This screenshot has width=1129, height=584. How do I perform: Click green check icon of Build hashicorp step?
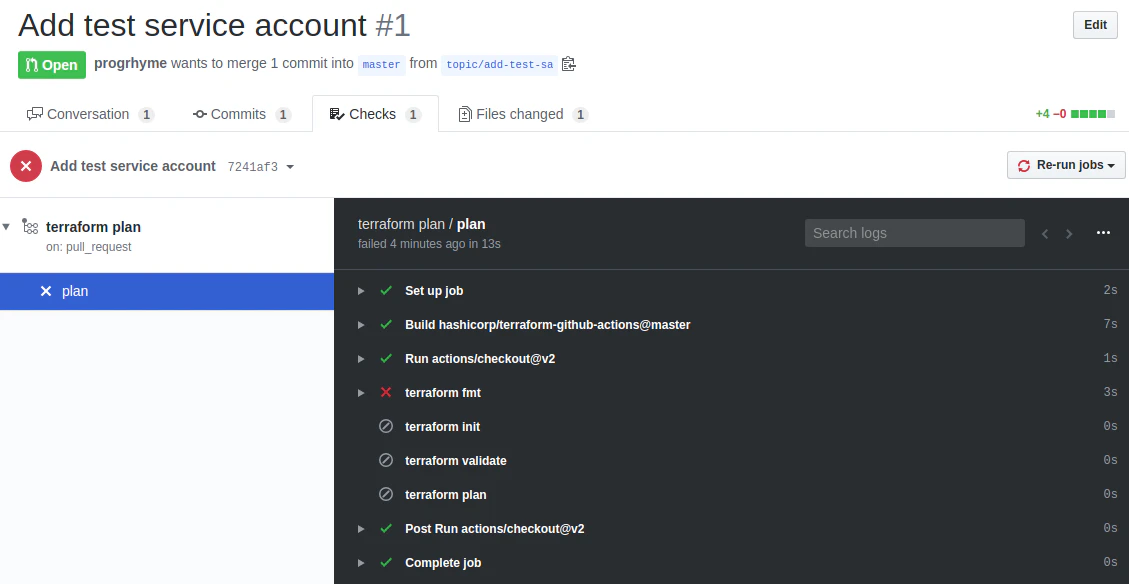pyautogui.click(x=386, y=325)
